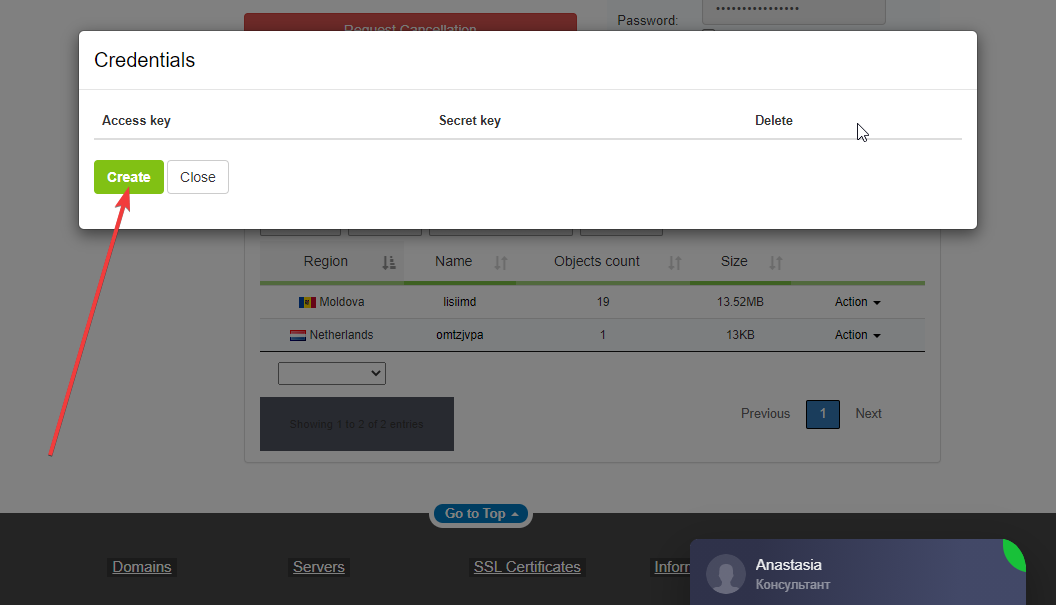Click the green Create button
The image size is (1056, 605).
(x=128, y=177)
